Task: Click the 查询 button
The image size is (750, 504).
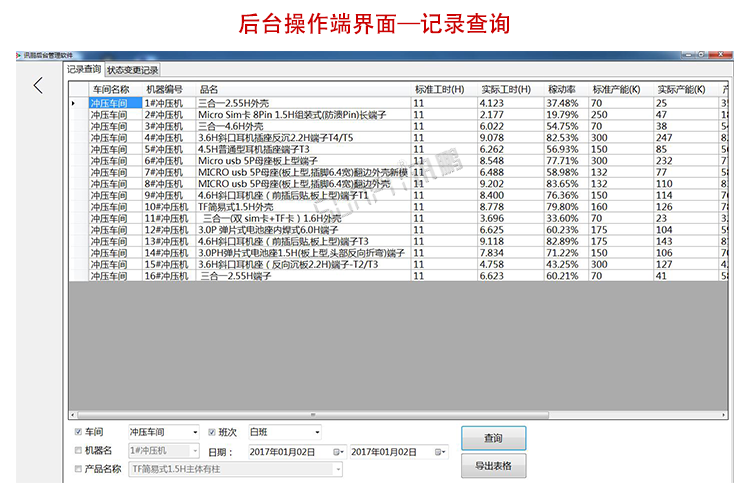Action: [x=493, y=438]
